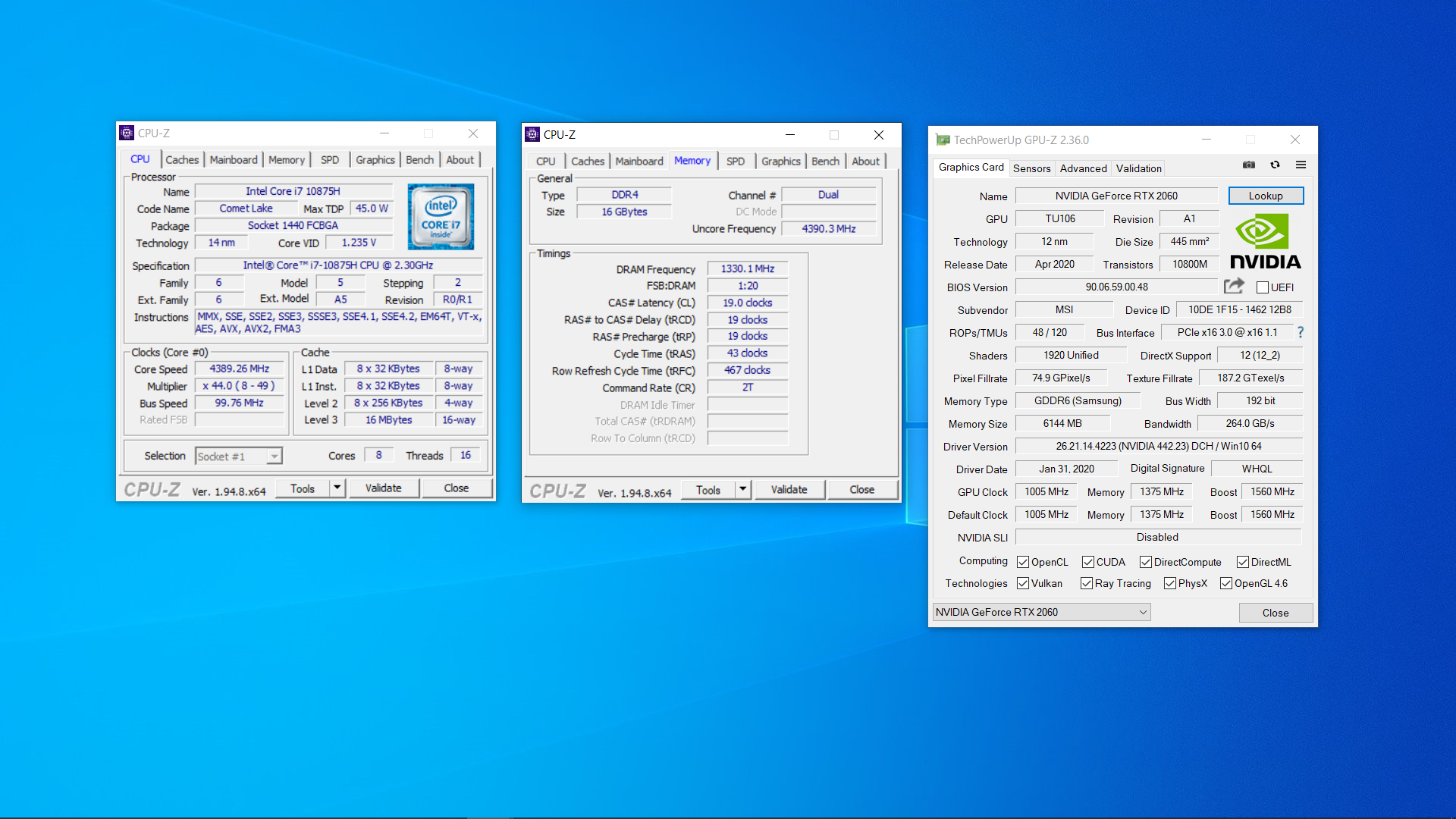Screen dimensions: 1456x819
Task: Click the Row Refresh Cycle Time value 467 clocks
Action: click(748, 370)
